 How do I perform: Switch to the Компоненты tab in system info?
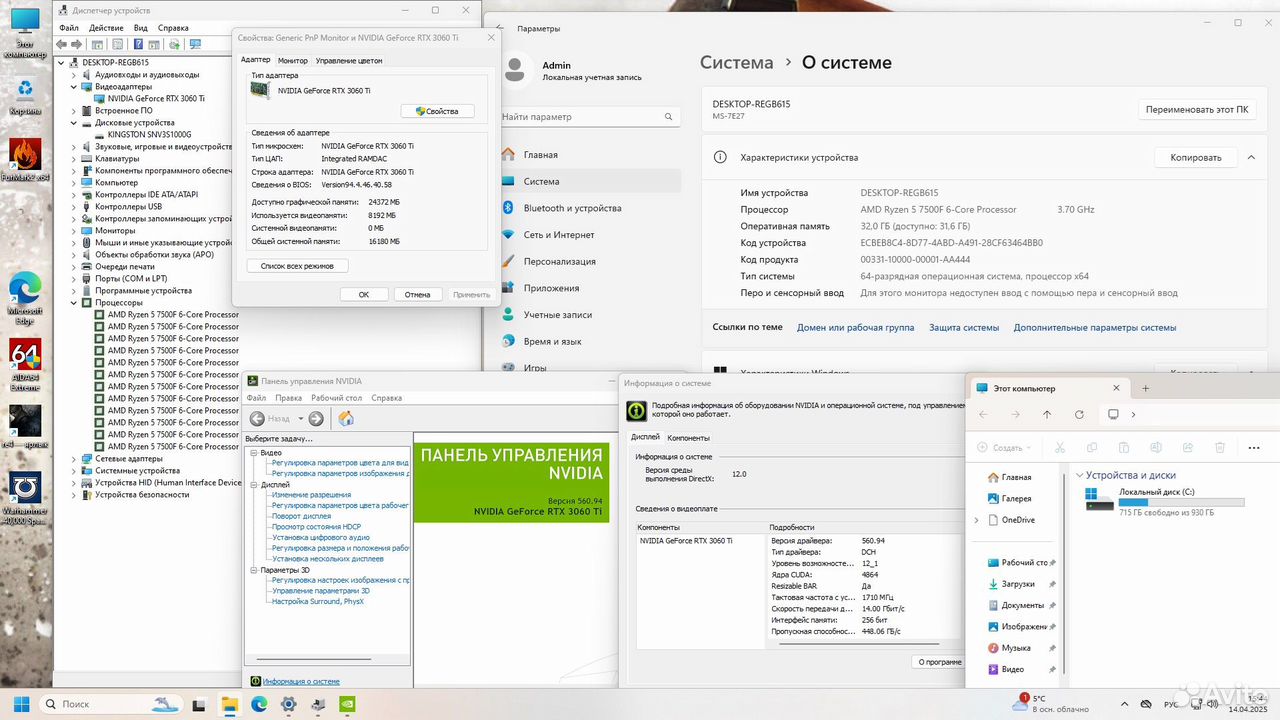coord(689,438)
